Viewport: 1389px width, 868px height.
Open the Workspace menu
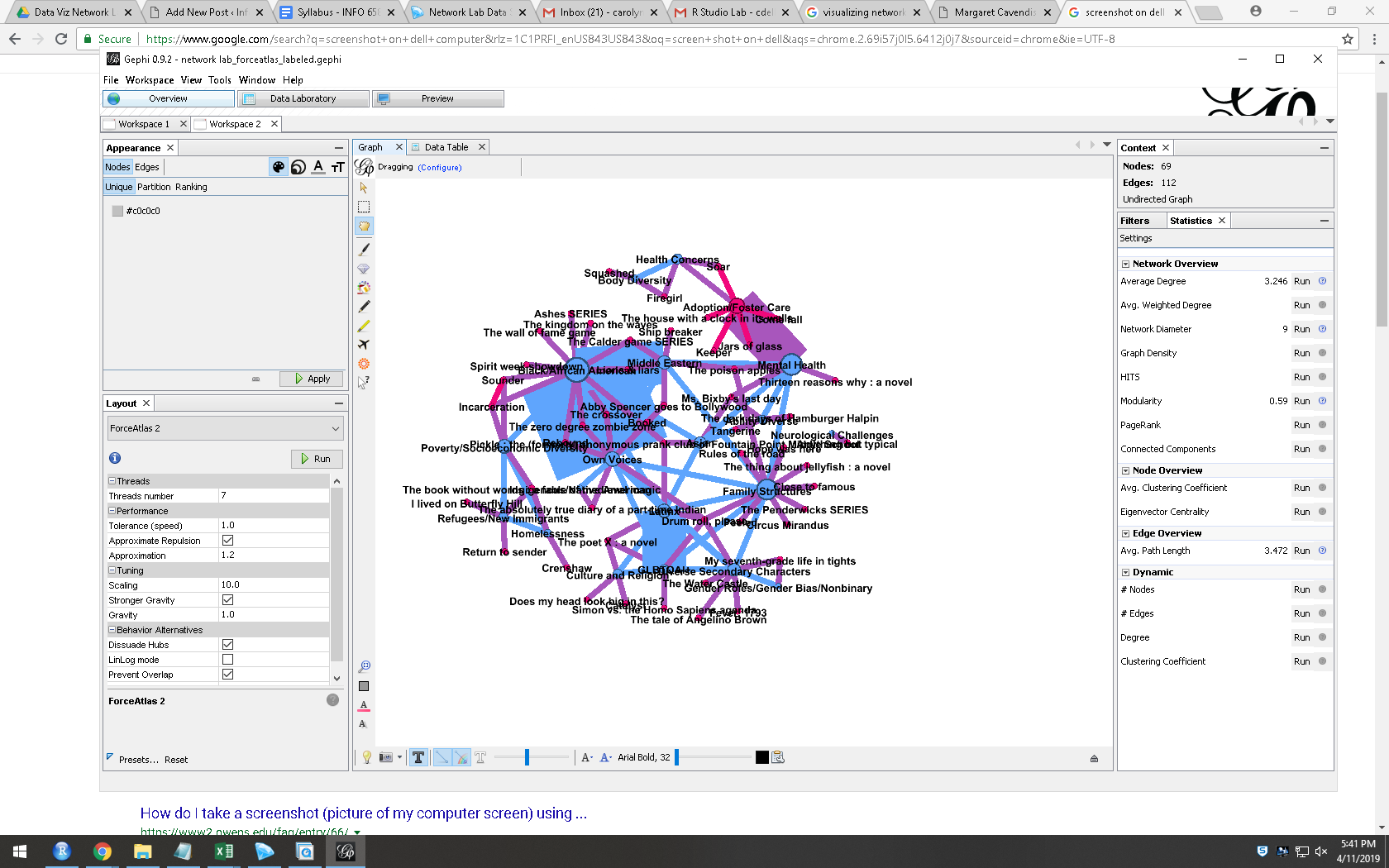click(x=150, y=80)
